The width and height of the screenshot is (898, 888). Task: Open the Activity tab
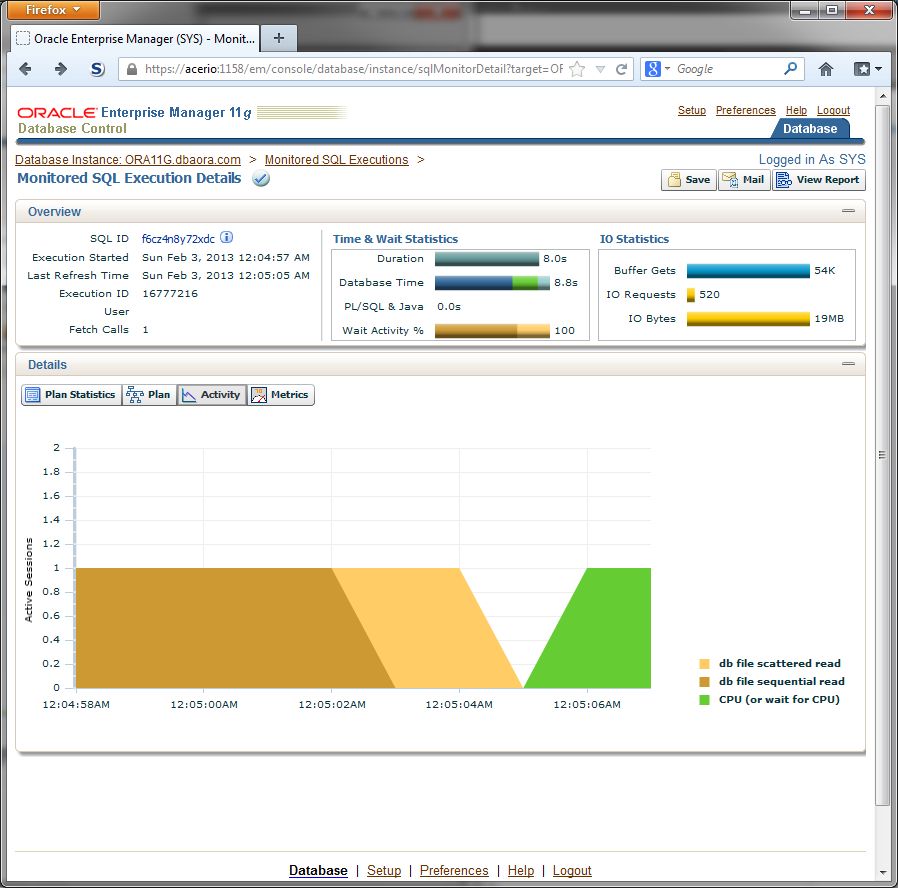pos(212,395)
